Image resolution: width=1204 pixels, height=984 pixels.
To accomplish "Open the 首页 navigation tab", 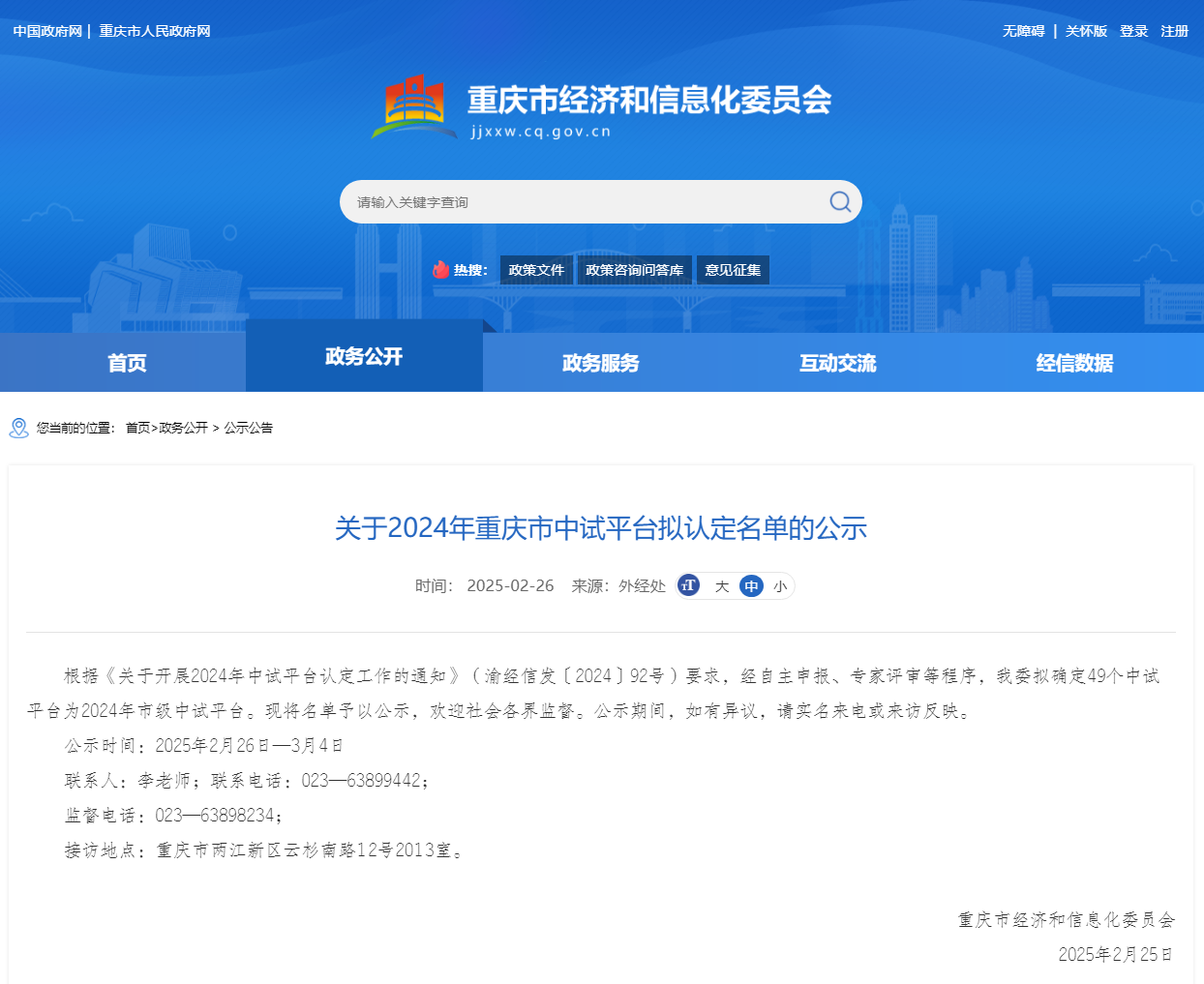I will tap(127, 363).
